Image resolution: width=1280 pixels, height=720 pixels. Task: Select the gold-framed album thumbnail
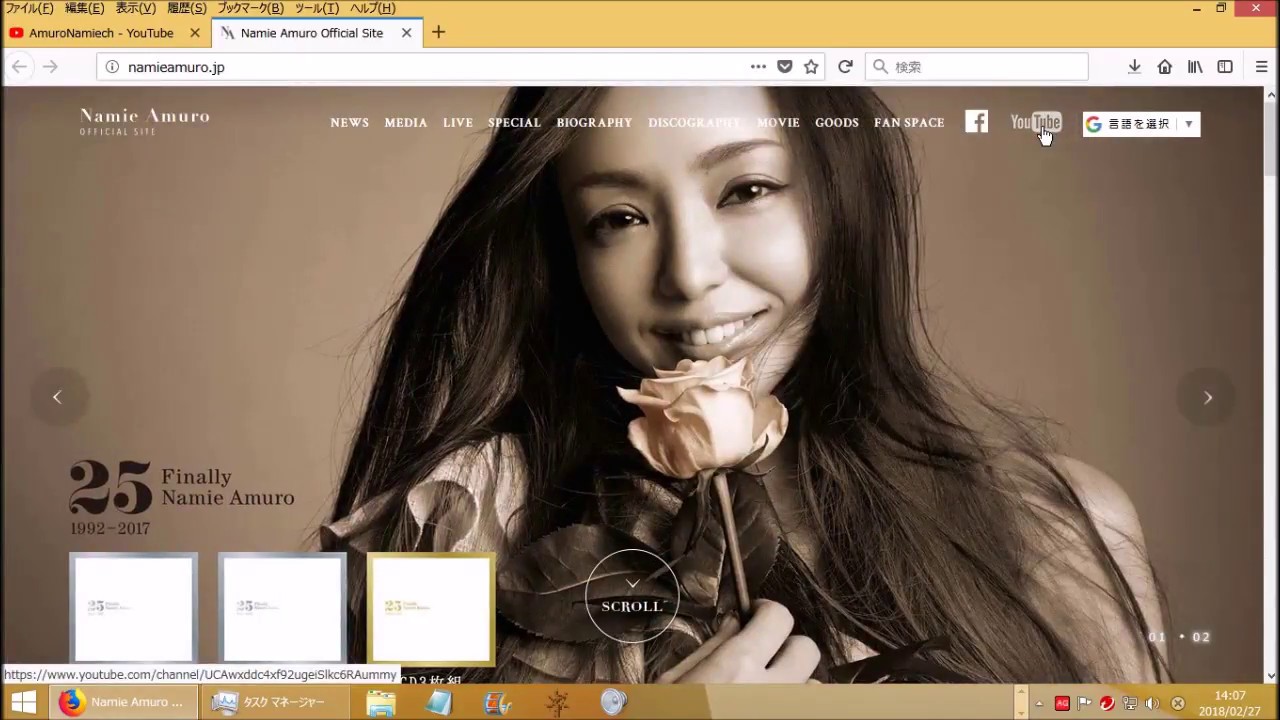[431, 608]
